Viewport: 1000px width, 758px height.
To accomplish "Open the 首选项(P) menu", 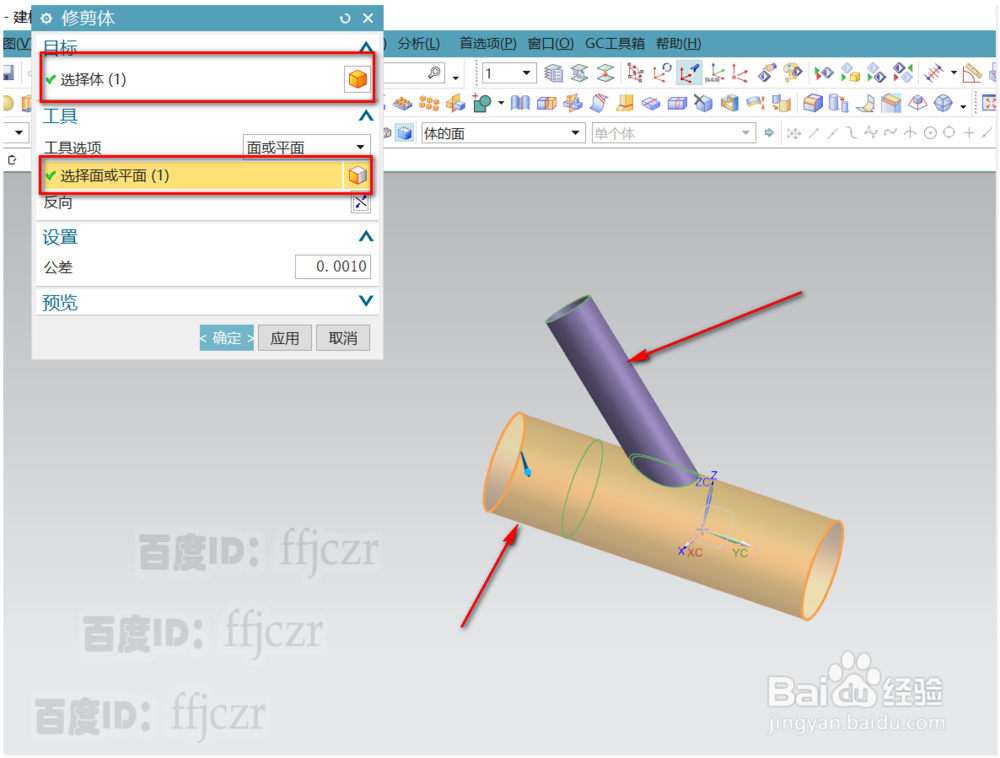I will pos(488,43).
